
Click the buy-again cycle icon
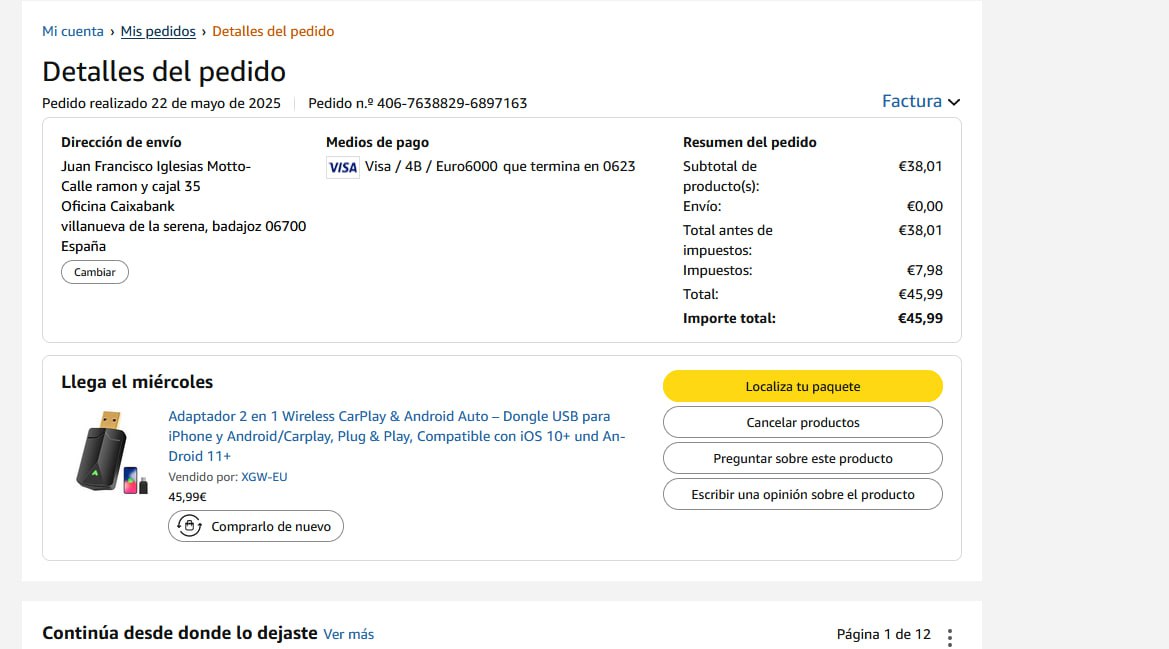(189, 526)
